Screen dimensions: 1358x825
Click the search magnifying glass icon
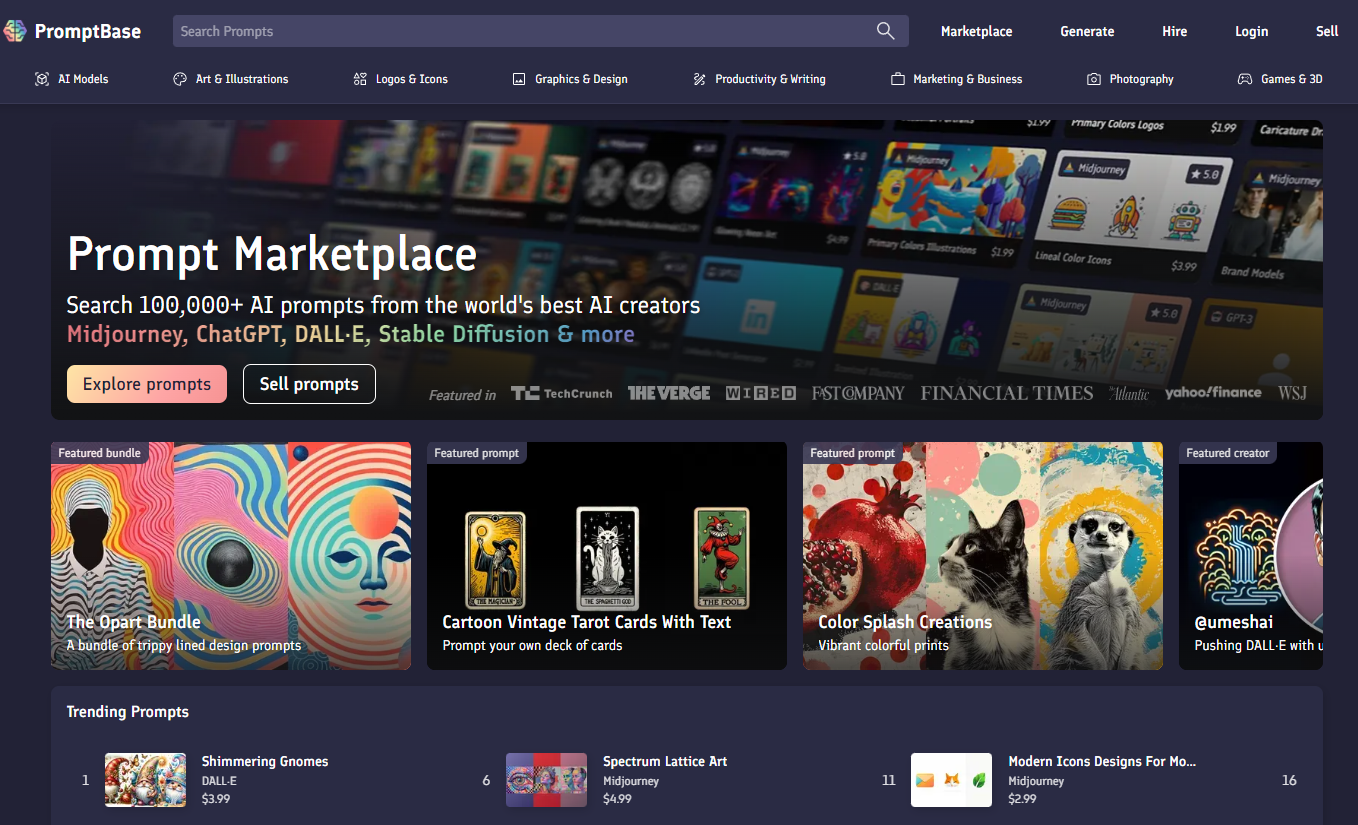(885, 31)
